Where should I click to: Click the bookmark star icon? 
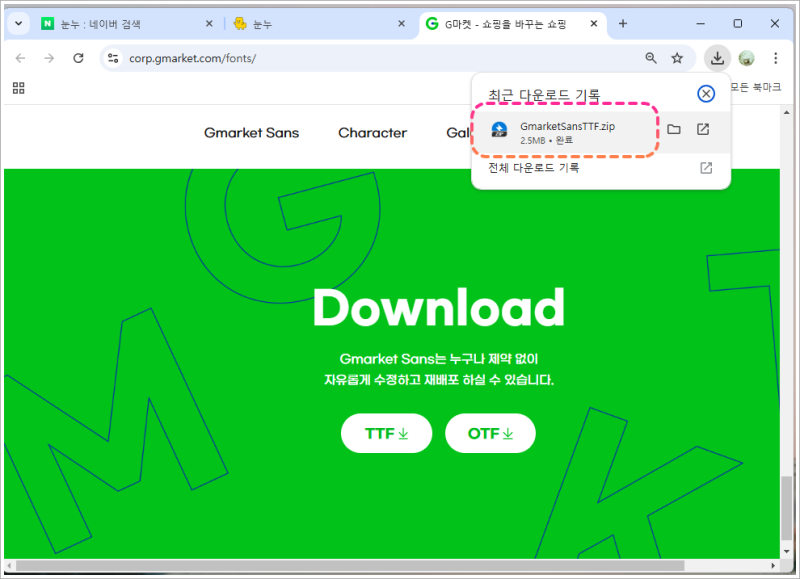click(x=679, y=58)
